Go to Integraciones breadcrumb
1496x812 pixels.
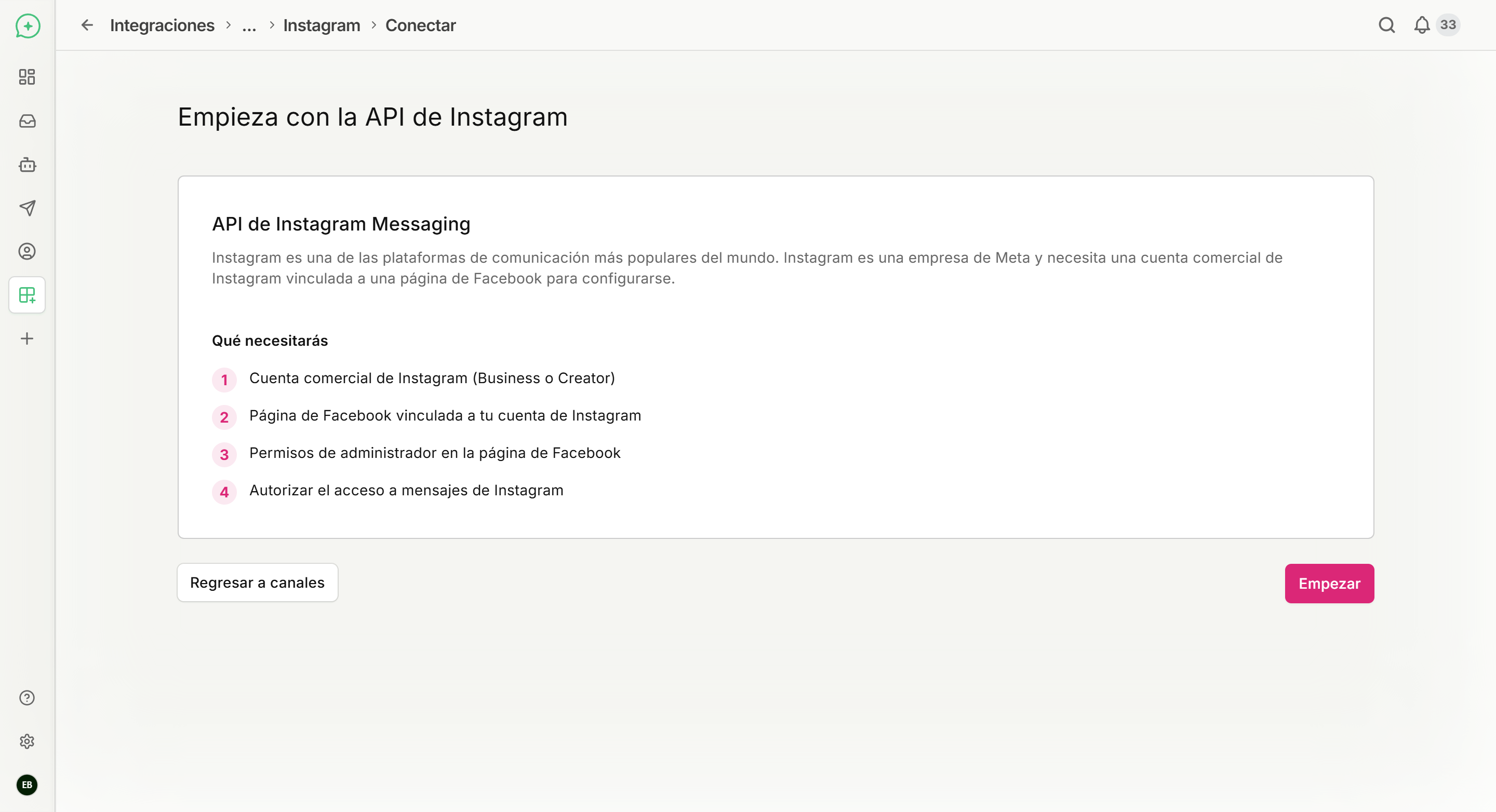(x=162, y=25)
